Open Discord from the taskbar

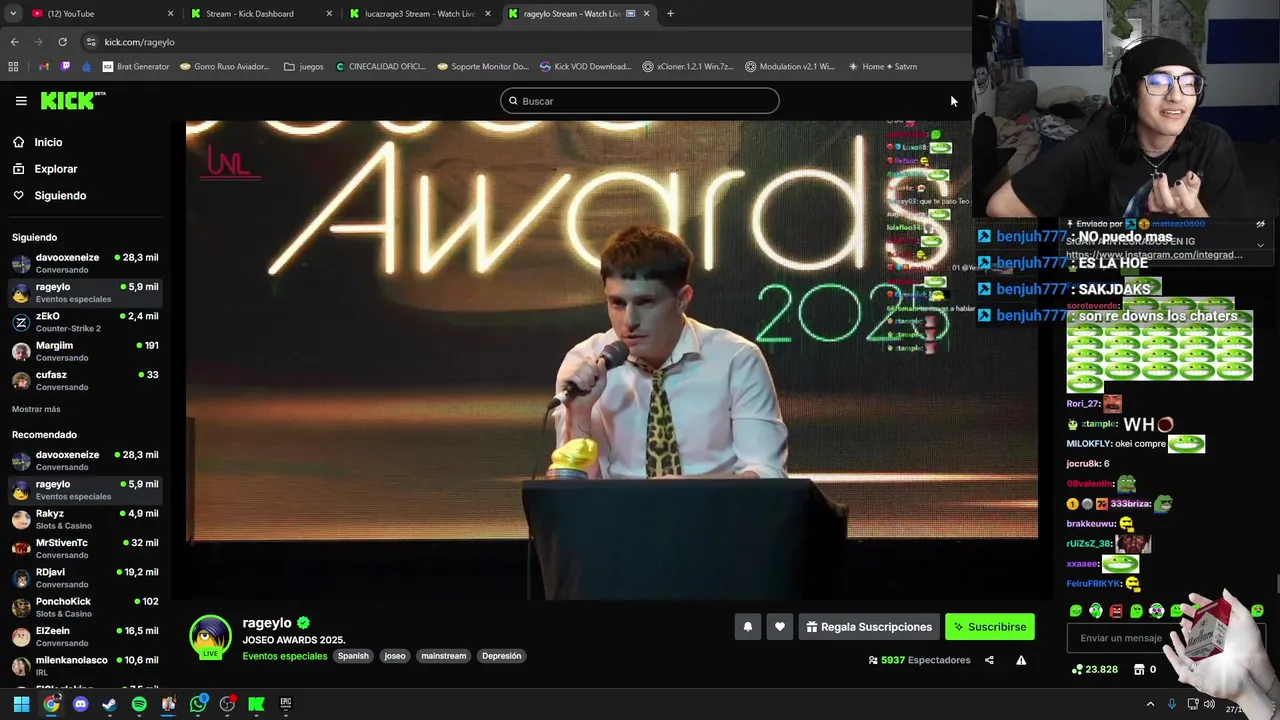[81, 704]
